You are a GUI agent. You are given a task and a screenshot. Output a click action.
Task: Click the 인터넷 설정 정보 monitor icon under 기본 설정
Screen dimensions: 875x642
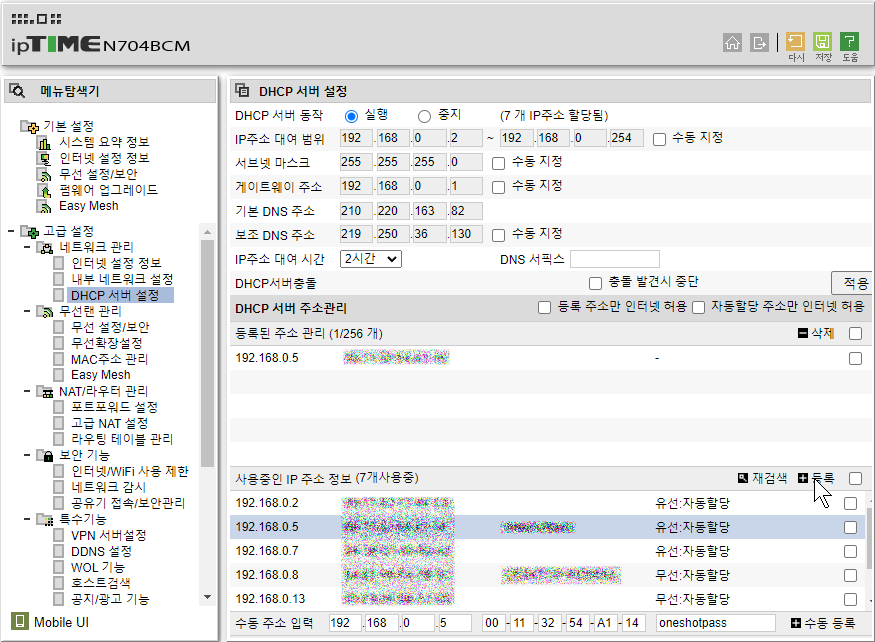[x=44, y=159]
